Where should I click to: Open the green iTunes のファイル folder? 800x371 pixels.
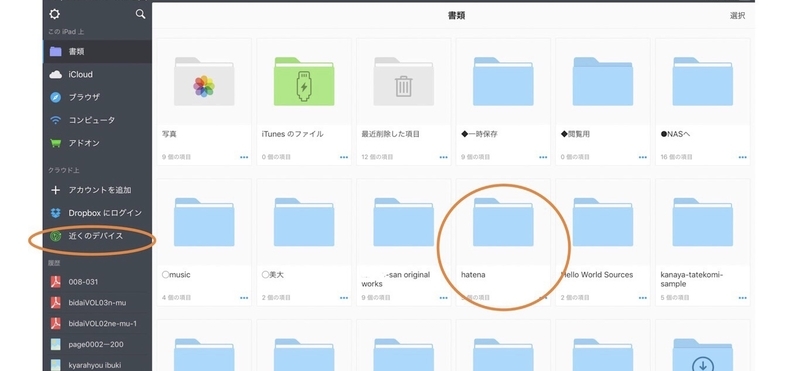coord(304,102)
